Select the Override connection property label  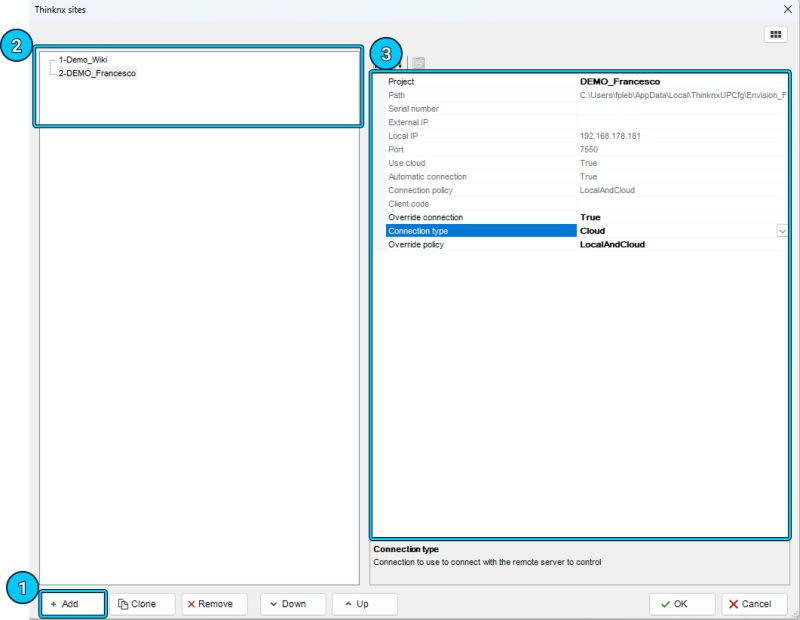tap(426, 217)
